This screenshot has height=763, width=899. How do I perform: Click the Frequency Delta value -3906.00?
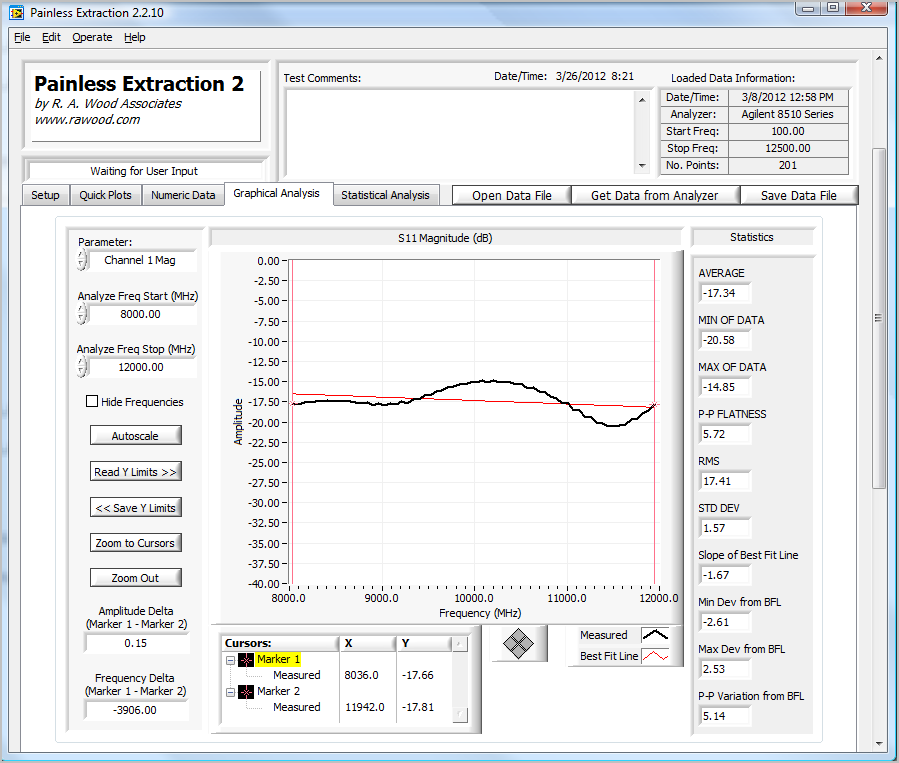136,710
